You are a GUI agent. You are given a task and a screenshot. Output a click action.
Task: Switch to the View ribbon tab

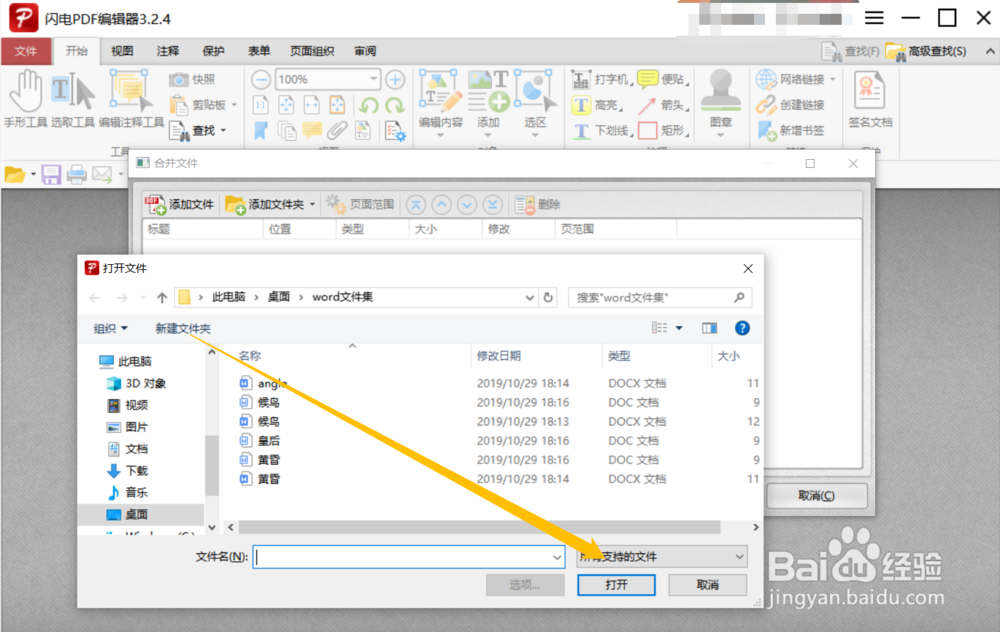[x=122, y=51]
